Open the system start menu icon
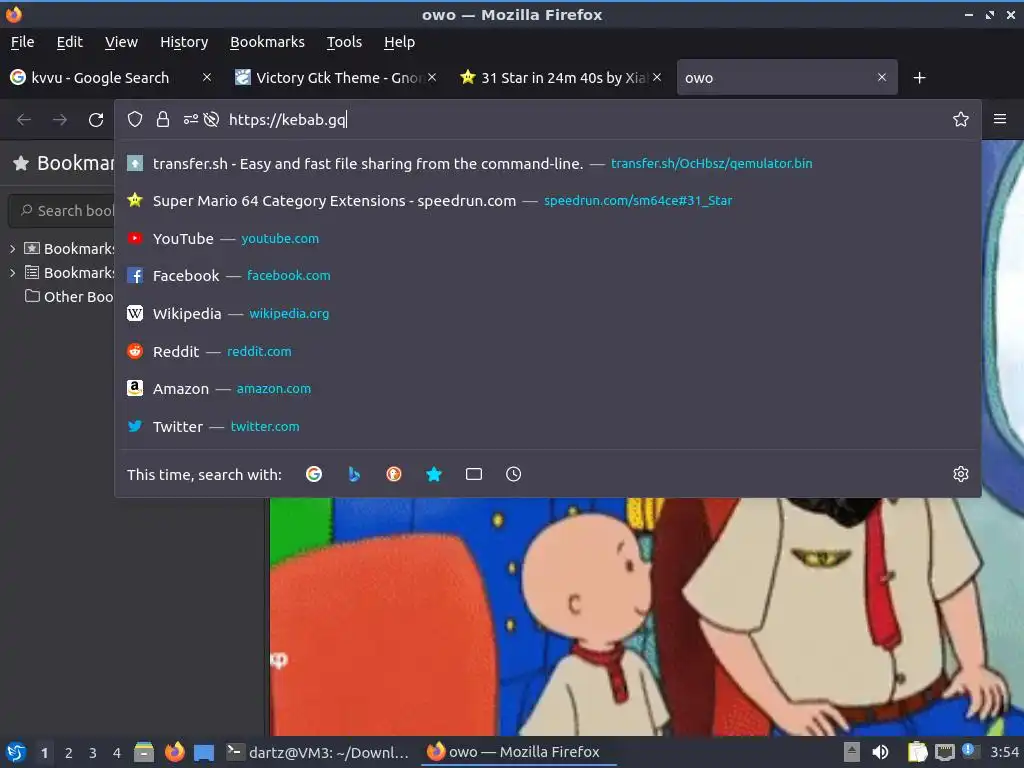 (x=16, y=752)
